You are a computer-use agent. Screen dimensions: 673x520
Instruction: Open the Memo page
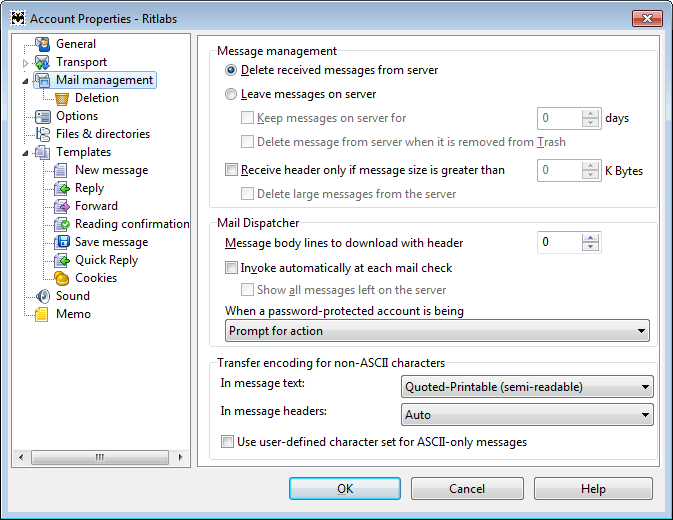click(x=73, y=314)
